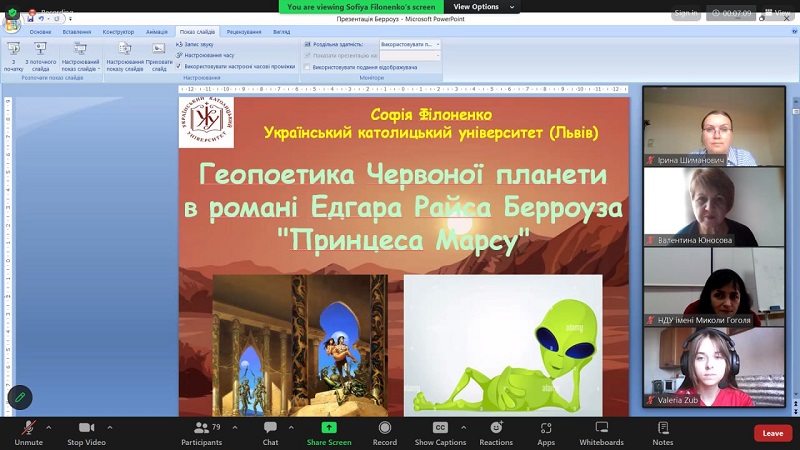Open the Office button in PowerPoint
Viewport: 800px width, 450px height.
(11, 24)
